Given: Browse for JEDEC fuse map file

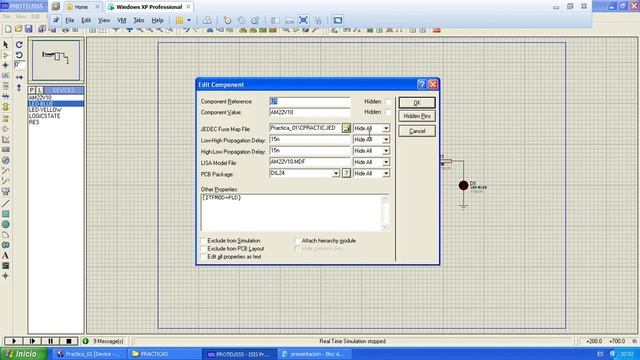Looking at the screenshot, I should [346, 128].
